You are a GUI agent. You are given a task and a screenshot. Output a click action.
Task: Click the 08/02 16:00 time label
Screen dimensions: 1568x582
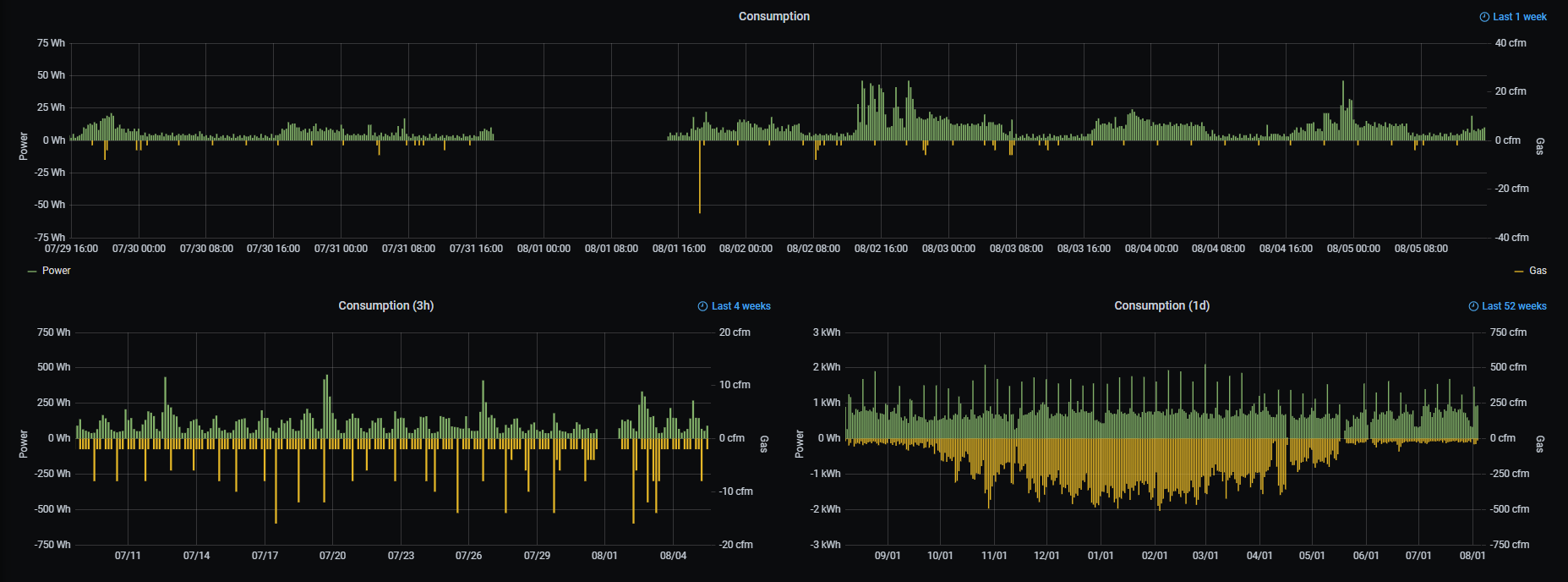(881, 249)
